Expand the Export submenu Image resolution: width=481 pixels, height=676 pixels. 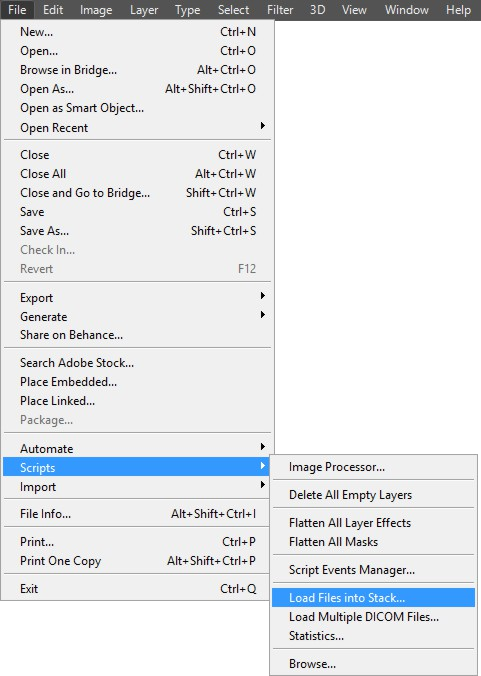point(137,297)
